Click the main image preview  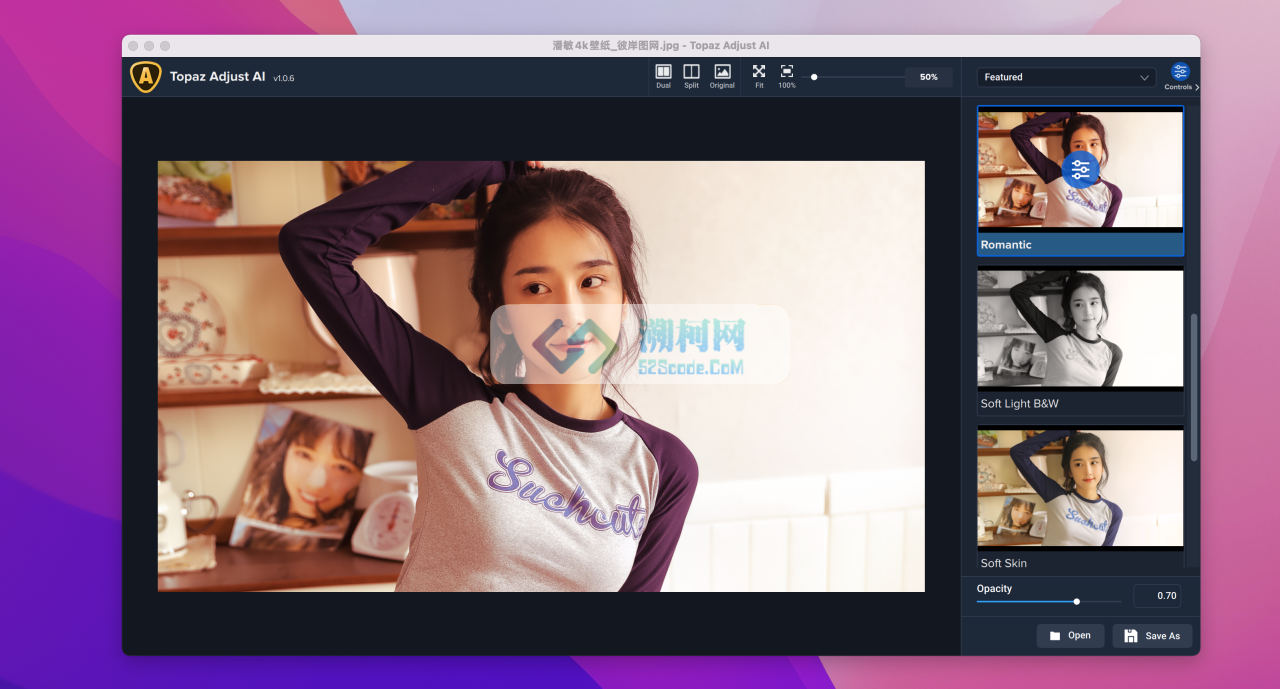(541, 376)
